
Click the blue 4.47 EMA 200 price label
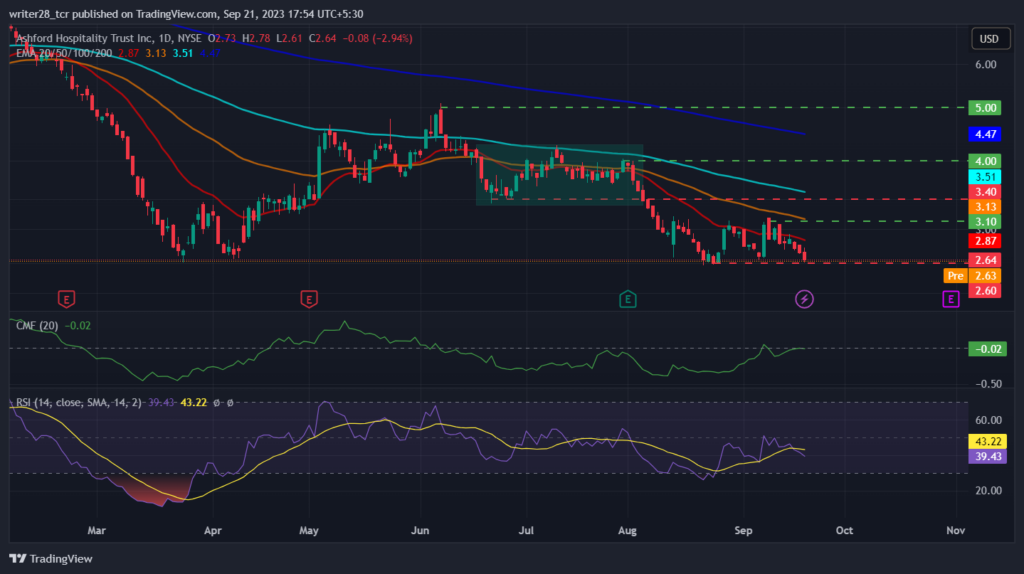tap(985, 134)
